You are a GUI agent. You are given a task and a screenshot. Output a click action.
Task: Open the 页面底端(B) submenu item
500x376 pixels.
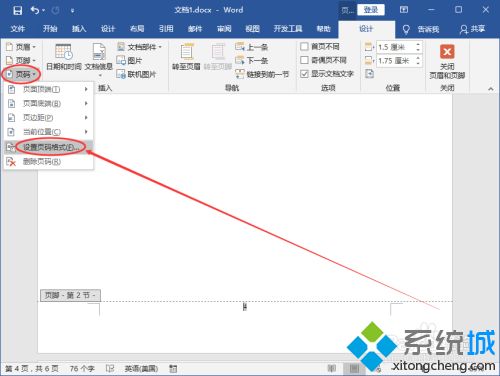point(48,104)
